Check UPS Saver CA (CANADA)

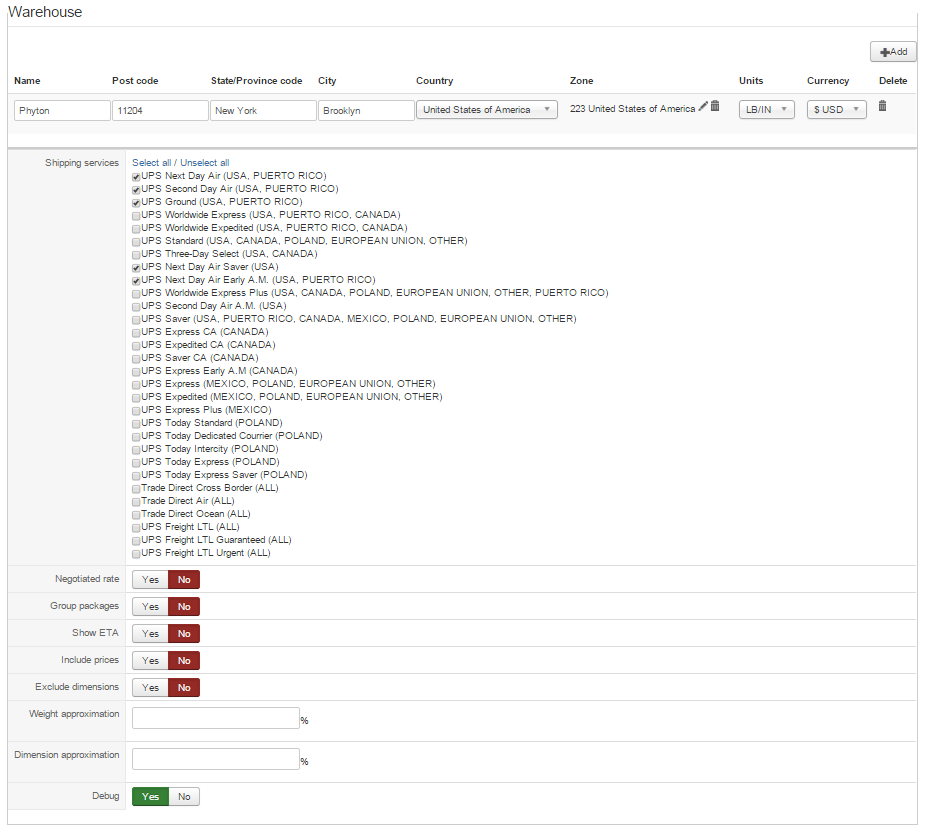click(136, 359)
